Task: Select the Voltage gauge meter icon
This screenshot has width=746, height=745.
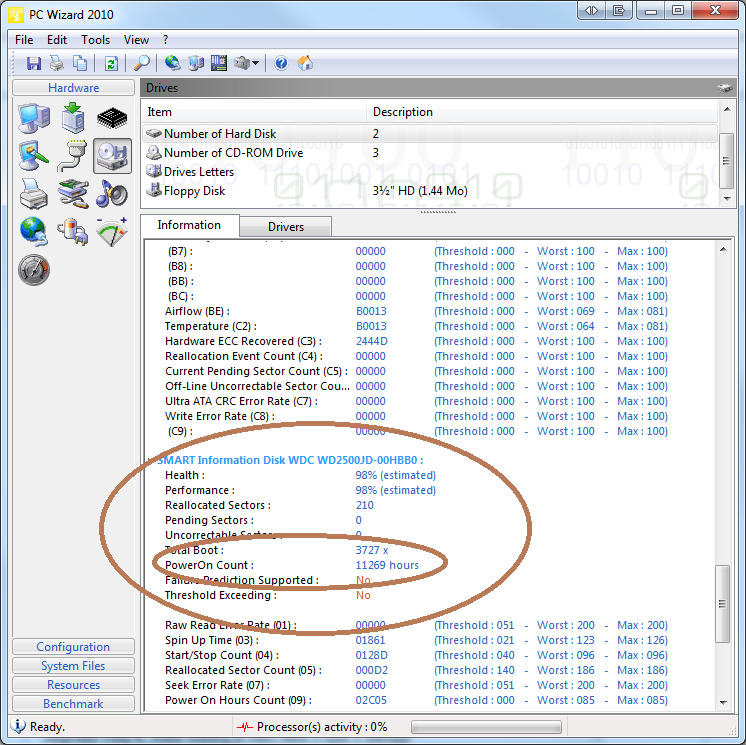Action: tap(112, 232)
